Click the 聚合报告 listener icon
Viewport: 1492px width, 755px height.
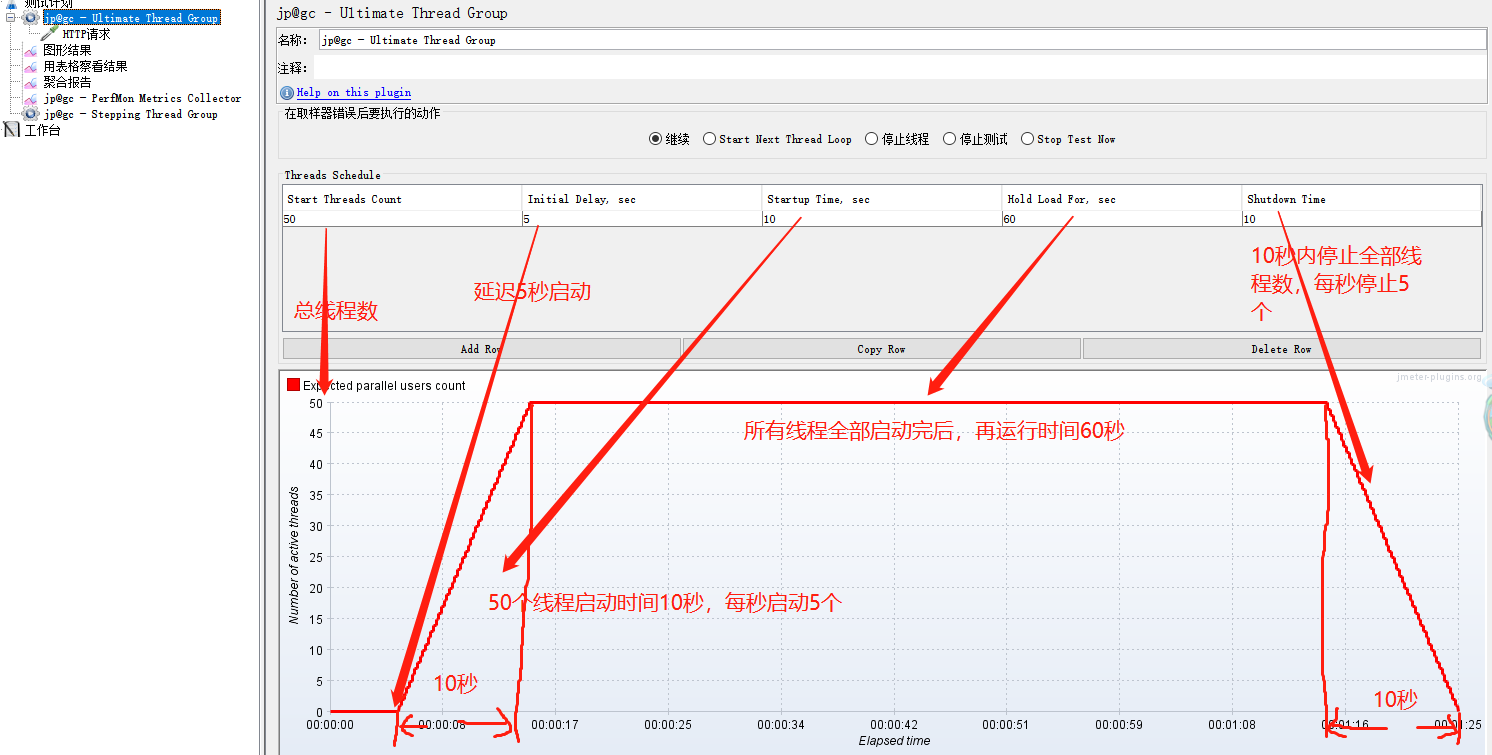[x=31, y=82]
